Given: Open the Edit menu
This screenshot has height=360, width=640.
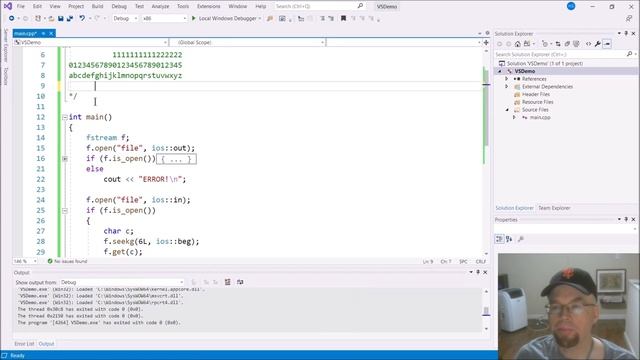Looking at the screenshot, I should click(x=37, y=6).
